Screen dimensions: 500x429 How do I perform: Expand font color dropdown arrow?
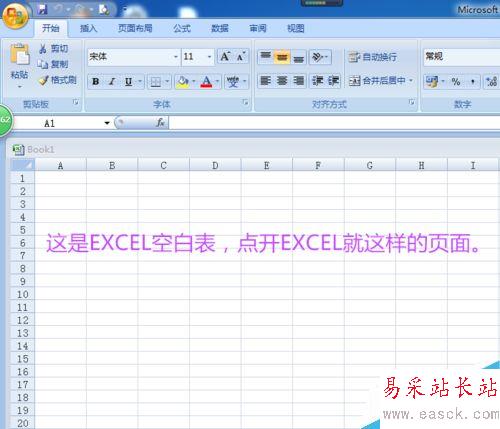pyautogui.click(x=217, y=81)
